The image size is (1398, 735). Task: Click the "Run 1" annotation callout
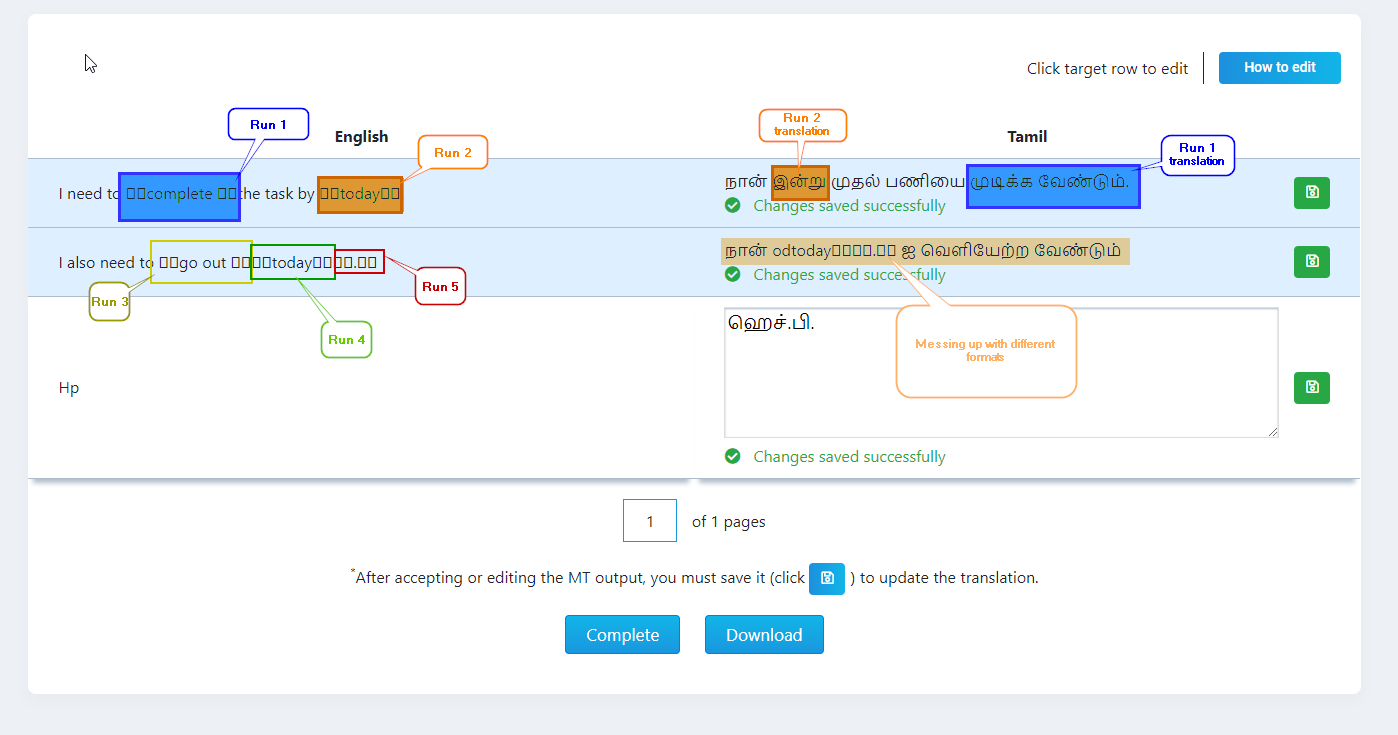pyautogui.click(x=268, y=124)
